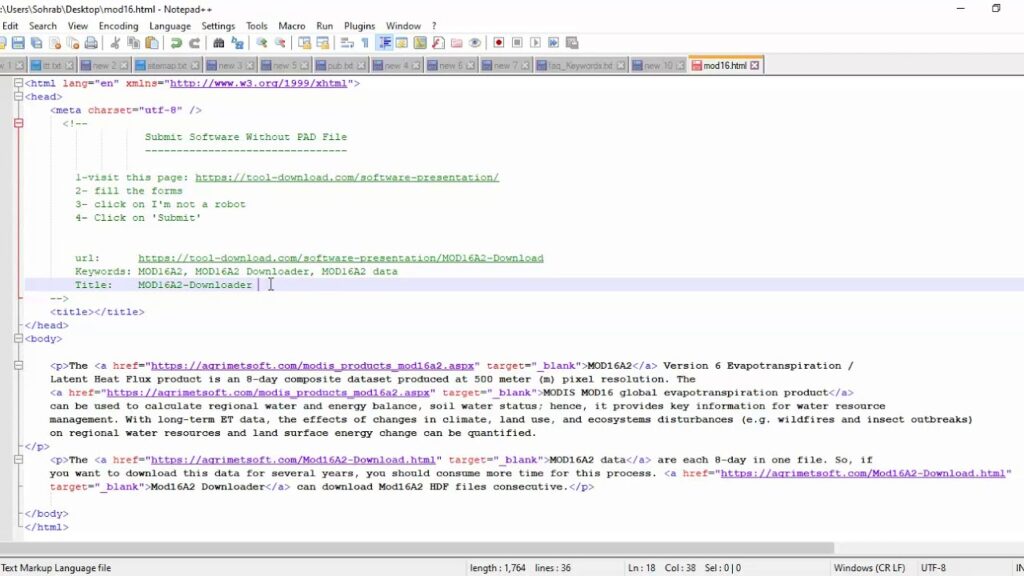Click the Close All documents icon
The width and height of the screenshot is (1024, 576).
(73, 43)
